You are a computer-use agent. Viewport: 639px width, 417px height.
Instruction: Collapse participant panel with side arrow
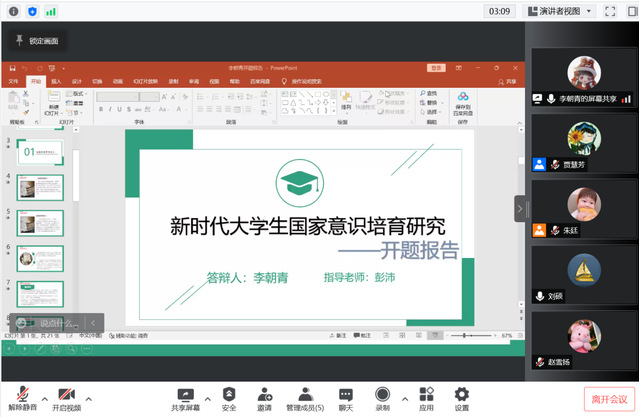click(519, 208)
